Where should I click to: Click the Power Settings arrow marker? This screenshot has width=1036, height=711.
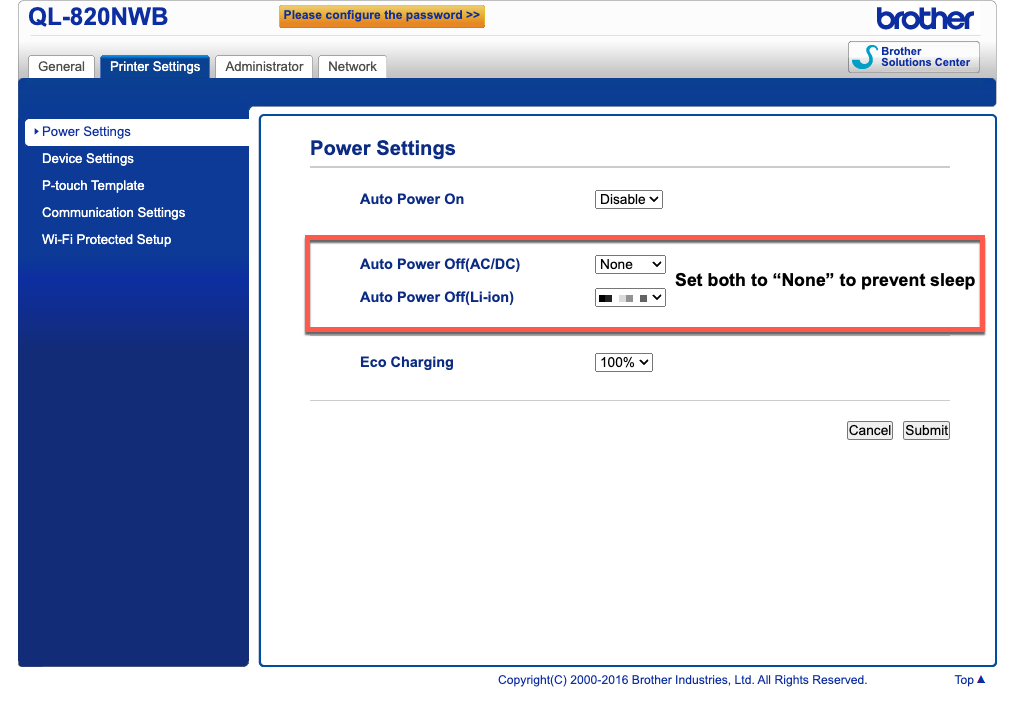(x=36, y=131)
